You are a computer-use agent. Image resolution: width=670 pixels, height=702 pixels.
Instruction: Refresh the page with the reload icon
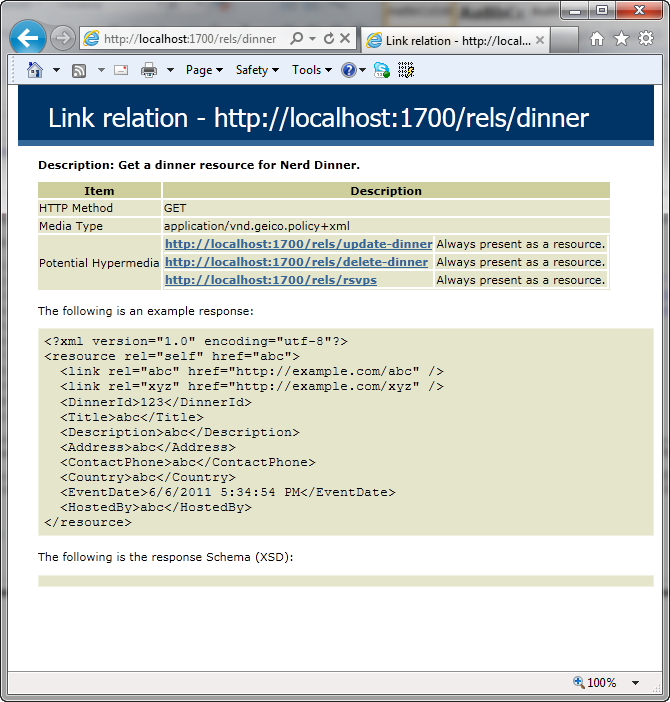tap(329, 39)
